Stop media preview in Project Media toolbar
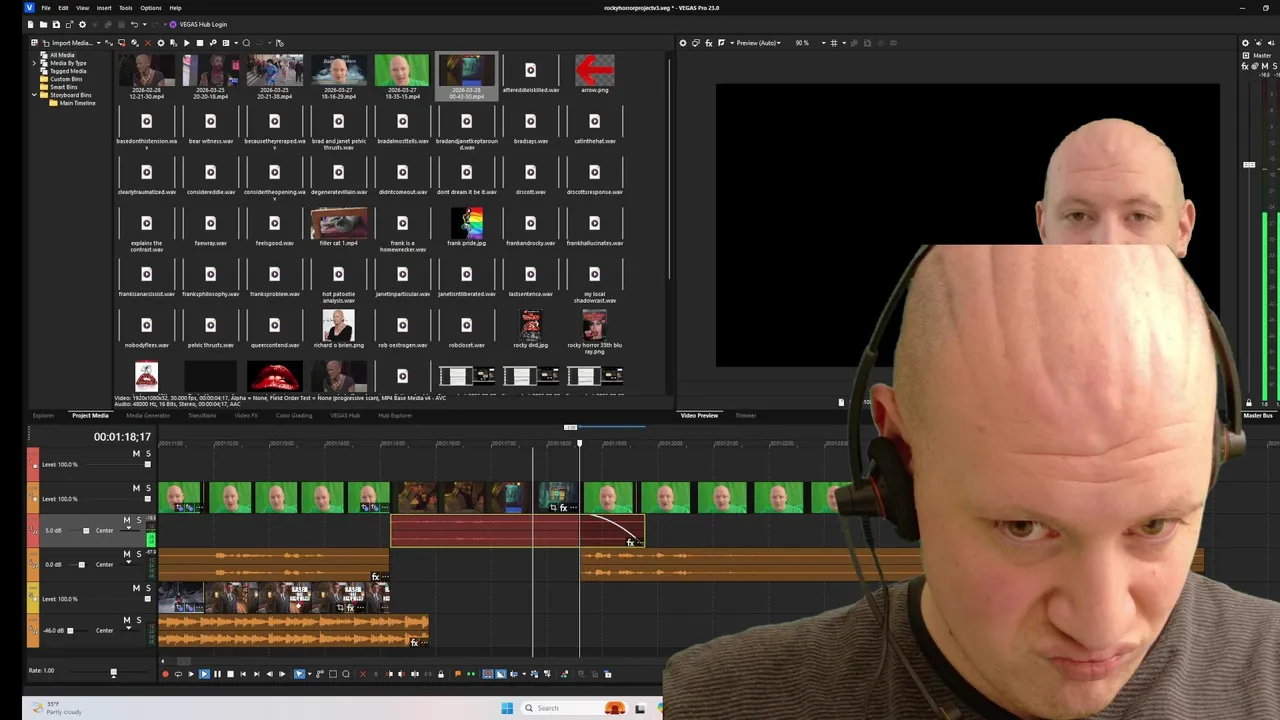The width and height of the screenshot is (1280, 720). coord(200,43)
